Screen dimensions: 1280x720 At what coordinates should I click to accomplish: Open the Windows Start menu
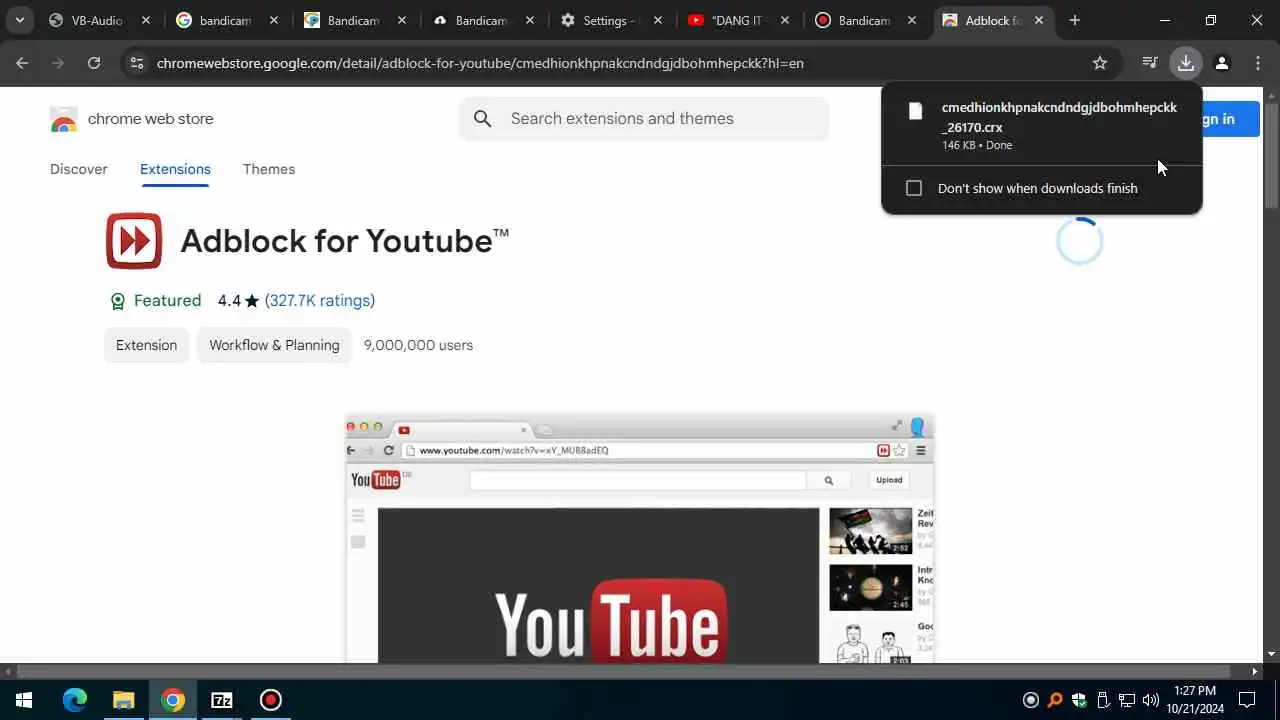(24, 700)
